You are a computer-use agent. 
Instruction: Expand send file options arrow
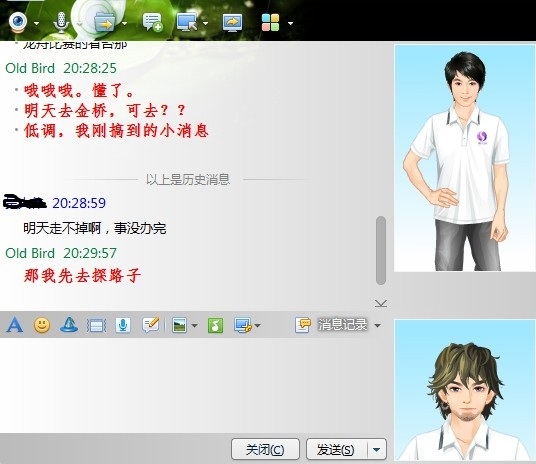click(124, 24)
